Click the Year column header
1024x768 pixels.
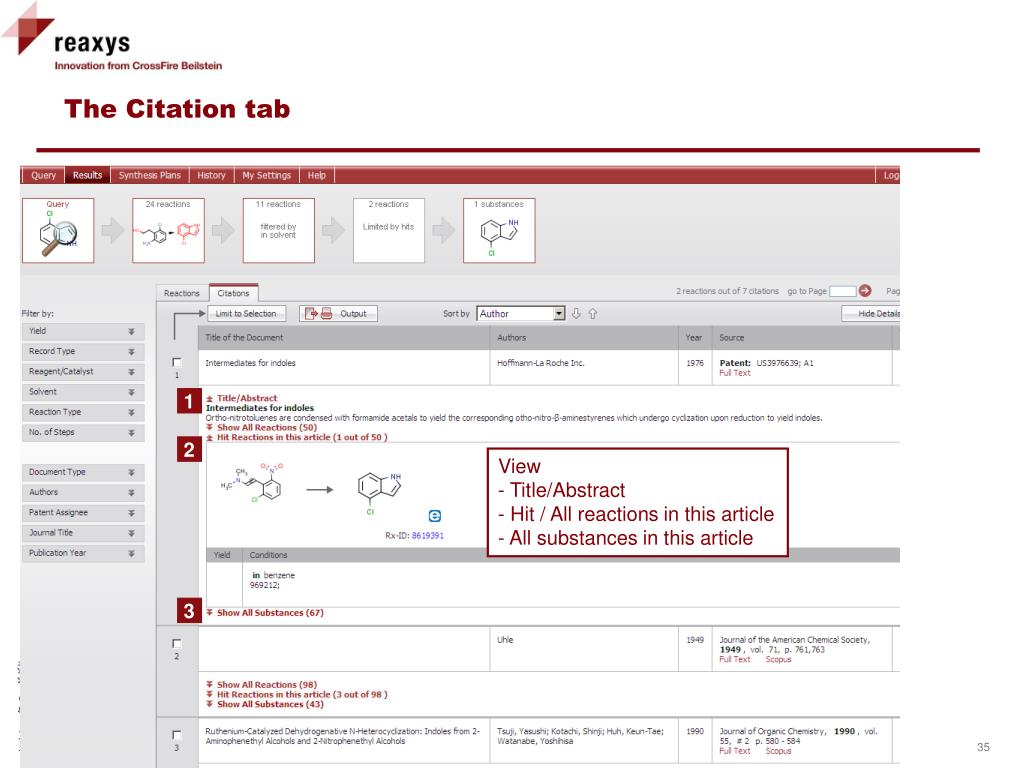tap(695, 338)
